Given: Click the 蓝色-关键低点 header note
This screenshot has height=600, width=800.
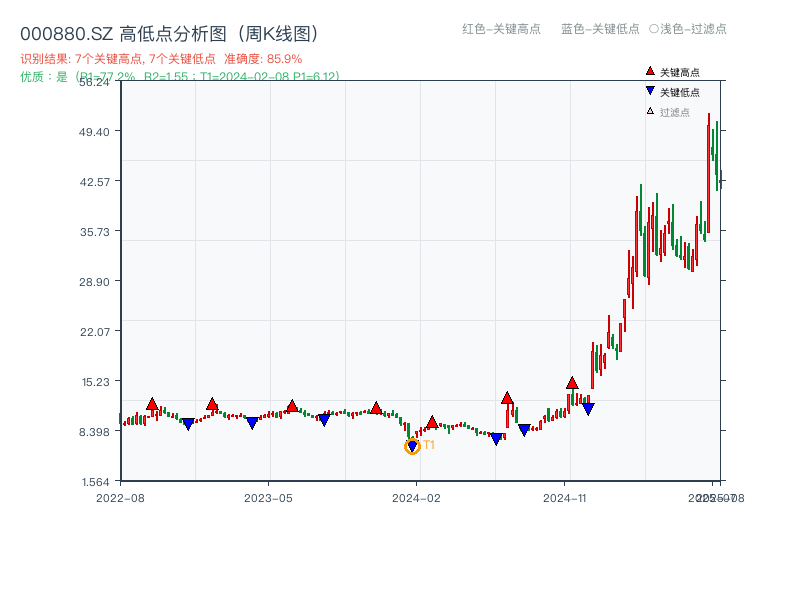Looking at the screenshot, I should point(600,29).
